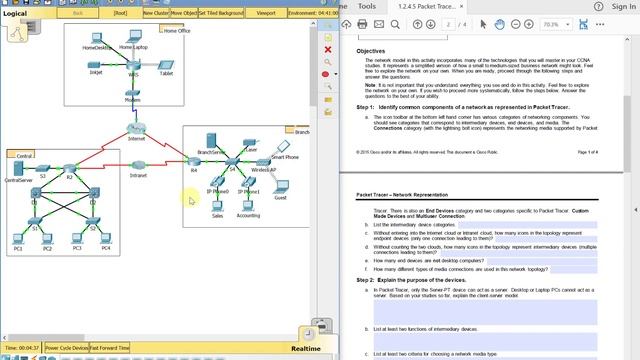This screenshot has width=640, height=360.
Task: Select the R4 router in Branch
Action: point(193,162)
